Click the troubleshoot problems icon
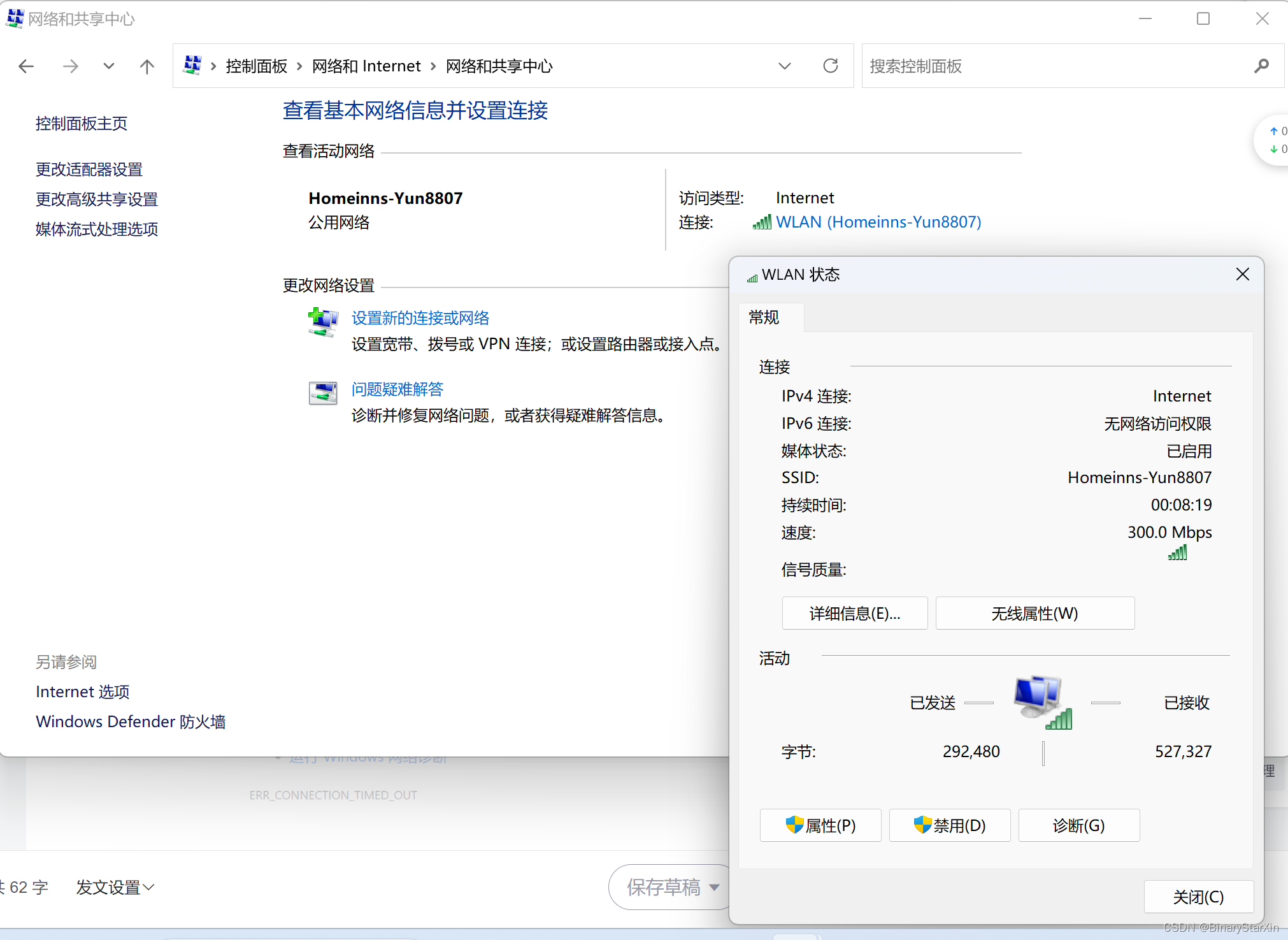The width and height of the screenshot is (1288, 940). click(x=323, y=393)
